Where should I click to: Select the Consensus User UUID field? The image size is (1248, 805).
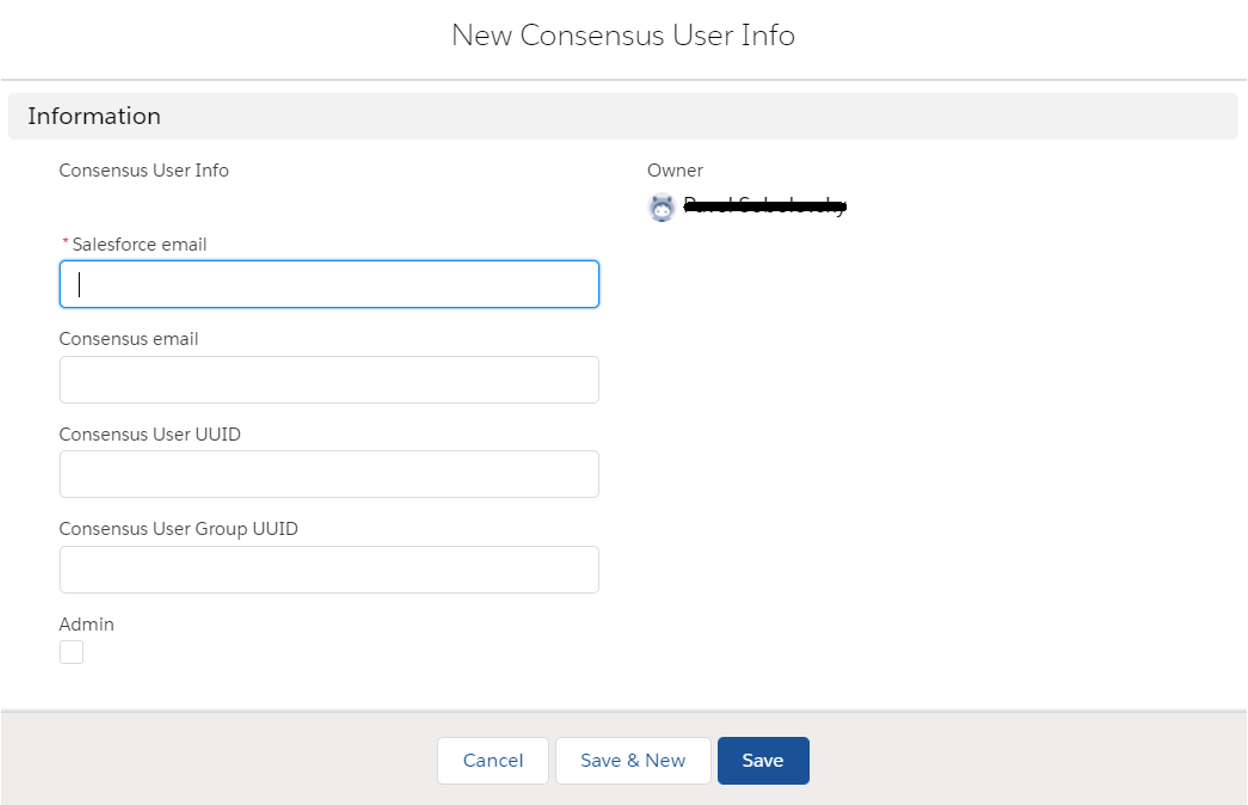point(329,474)
